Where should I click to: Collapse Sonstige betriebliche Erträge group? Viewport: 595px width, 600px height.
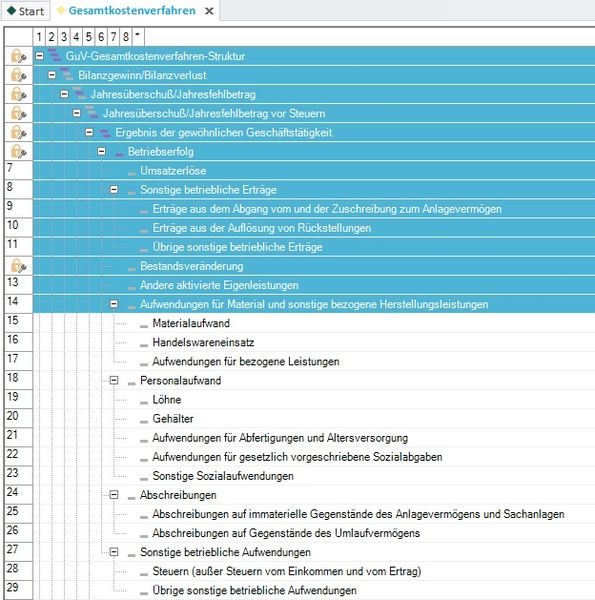(114, 189)
